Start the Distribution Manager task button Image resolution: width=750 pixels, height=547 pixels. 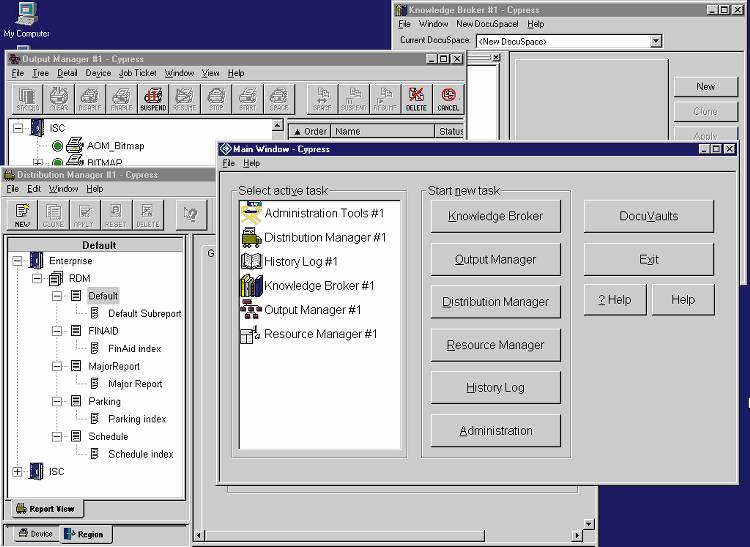click(x=496, y=302)
